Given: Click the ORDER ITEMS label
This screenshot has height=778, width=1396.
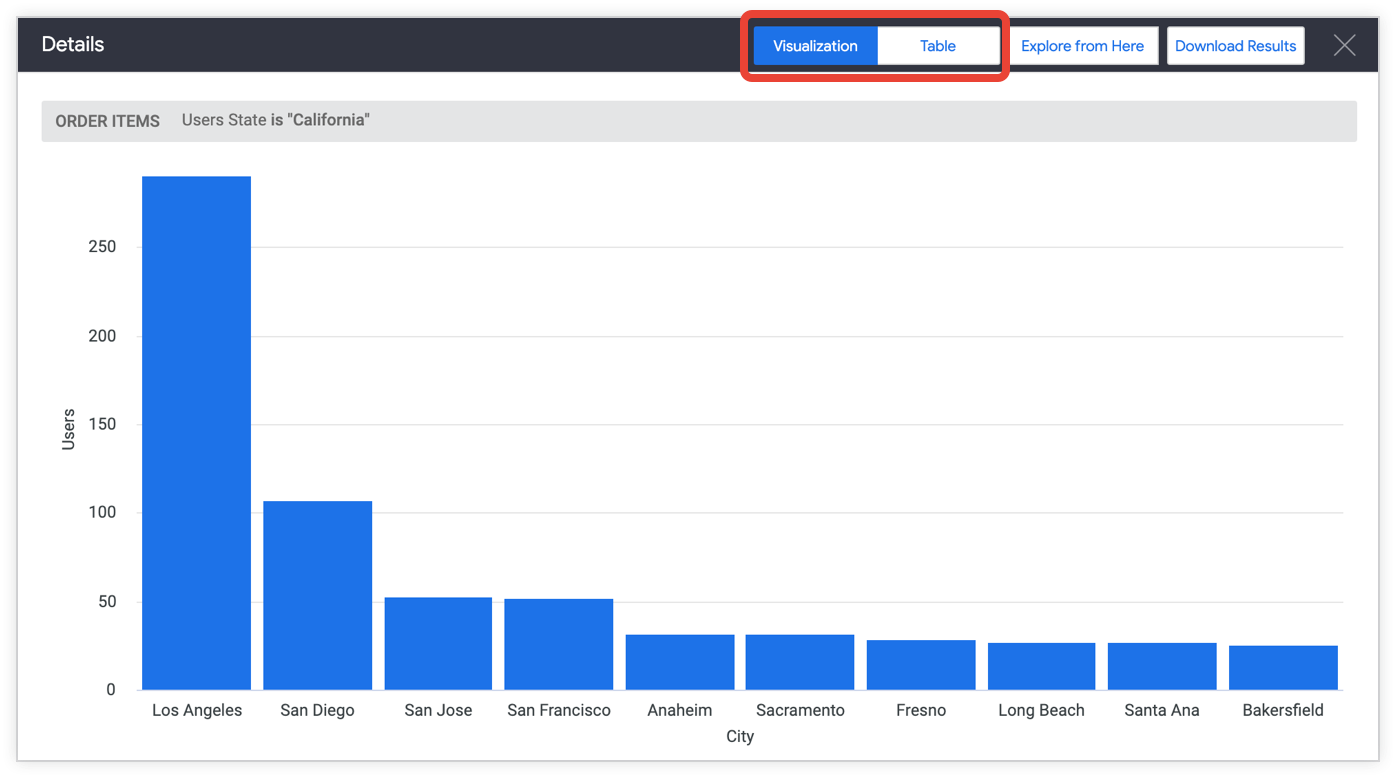Looking at the screenshot, I should coord(107,121).
